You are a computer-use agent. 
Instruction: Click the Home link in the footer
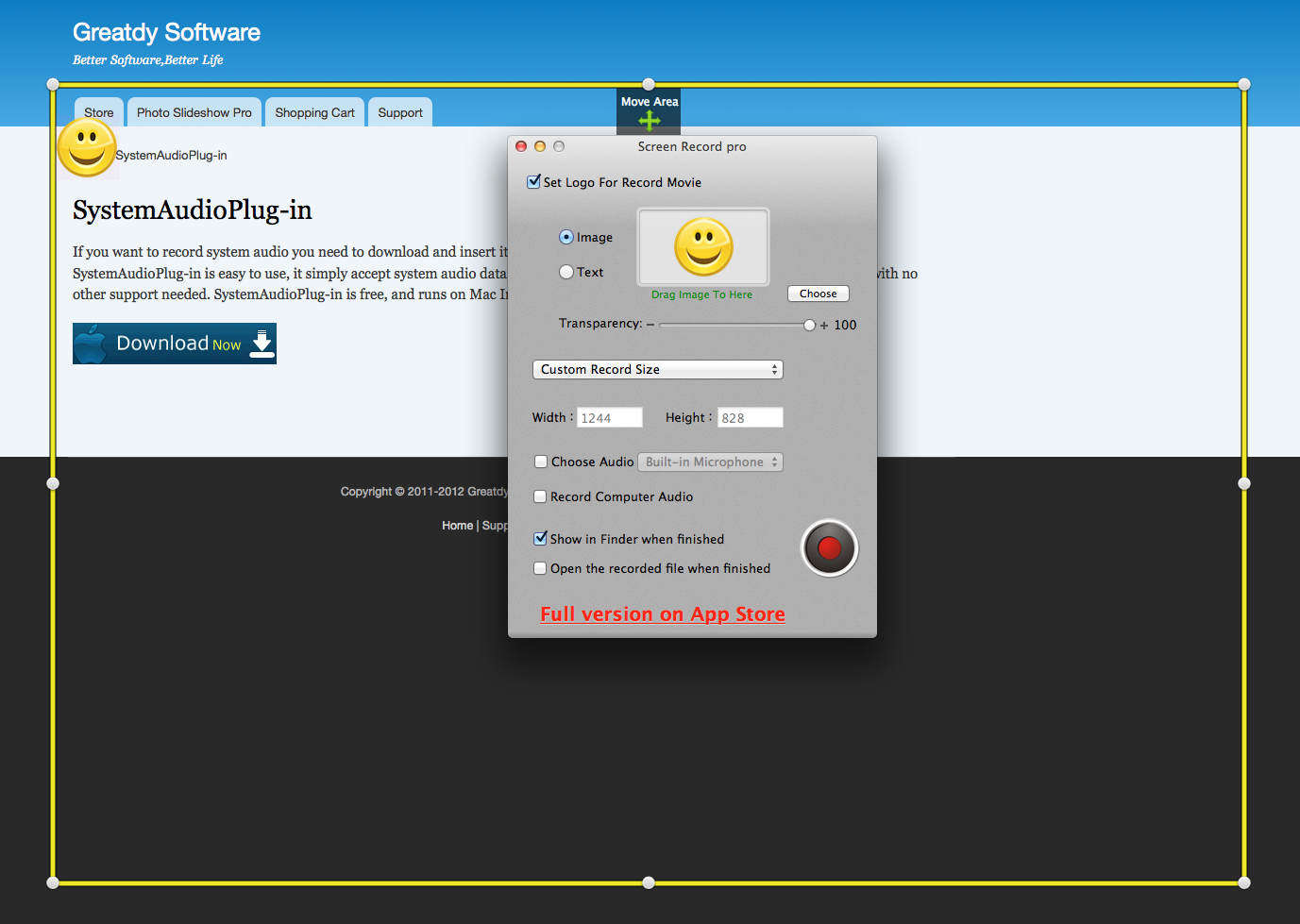tap(458, 526)
